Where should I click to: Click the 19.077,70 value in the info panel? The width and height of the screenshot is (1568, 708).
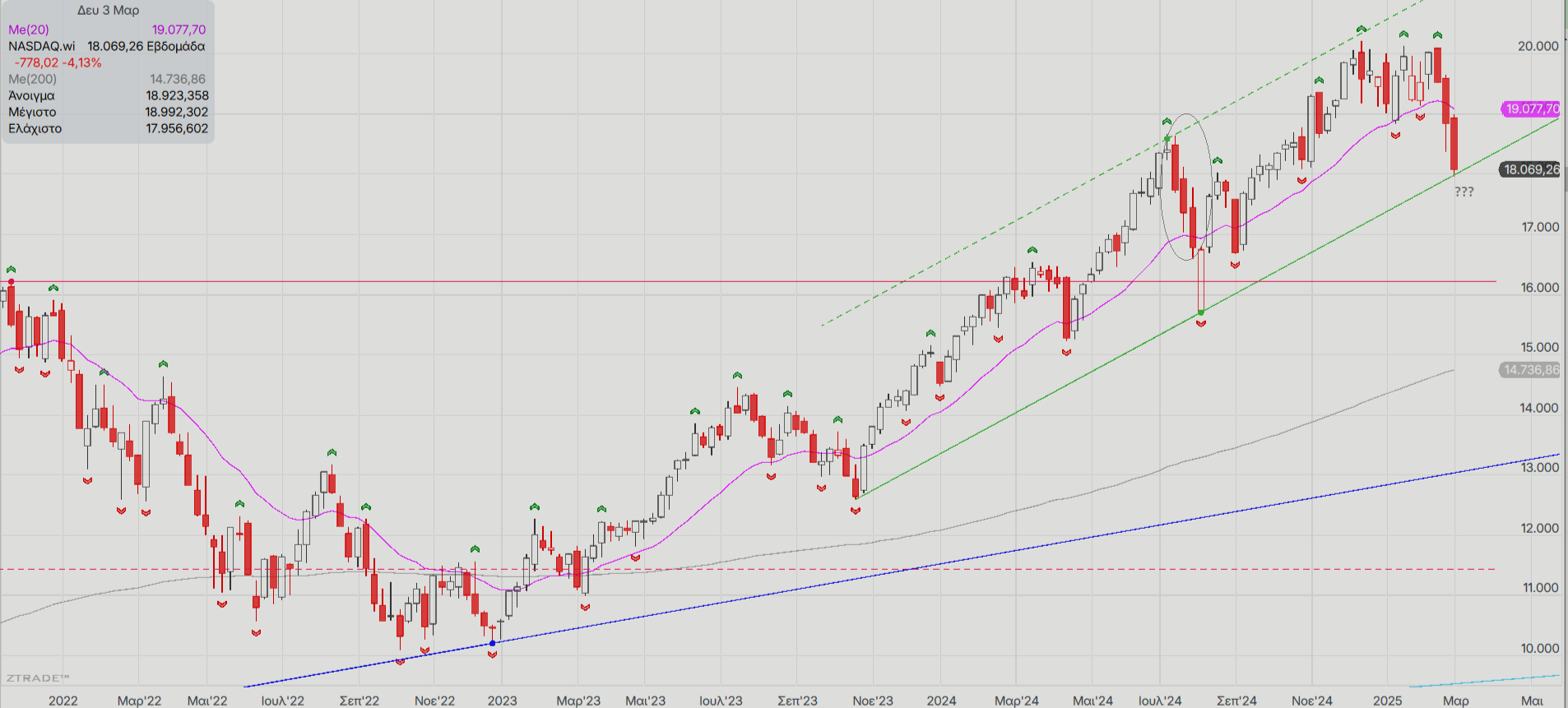tap(179, 30)
